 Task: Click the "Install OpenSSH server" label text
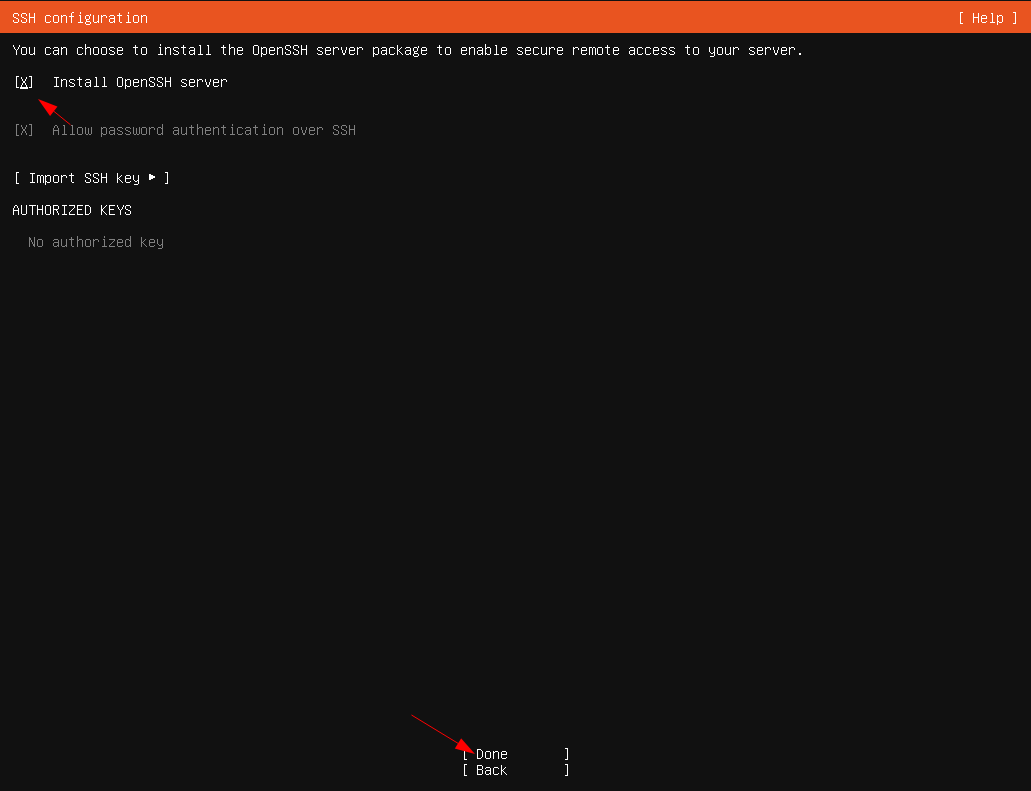140,82
